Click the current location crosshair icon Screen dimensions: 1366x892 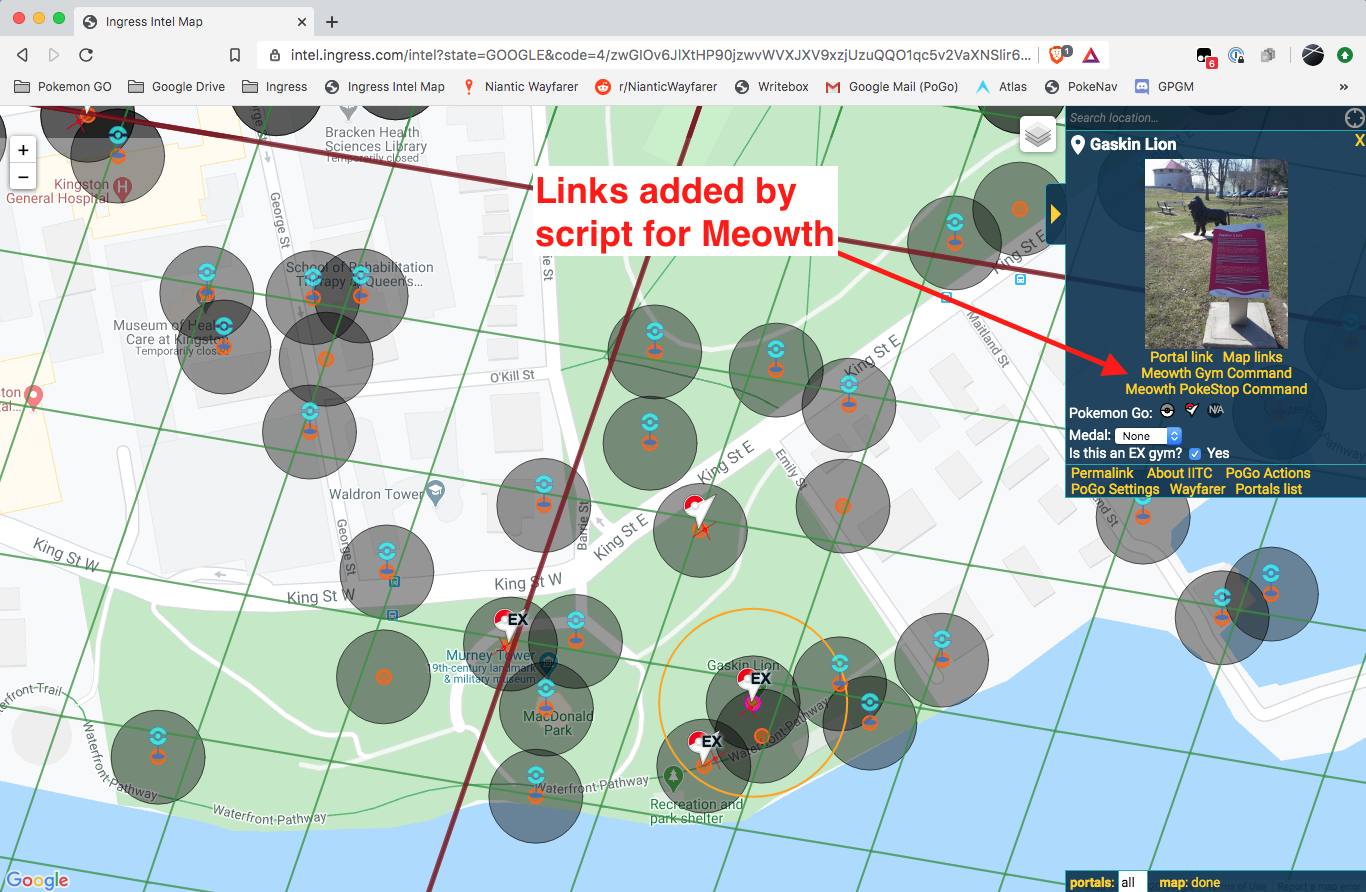pos(1354,118)
